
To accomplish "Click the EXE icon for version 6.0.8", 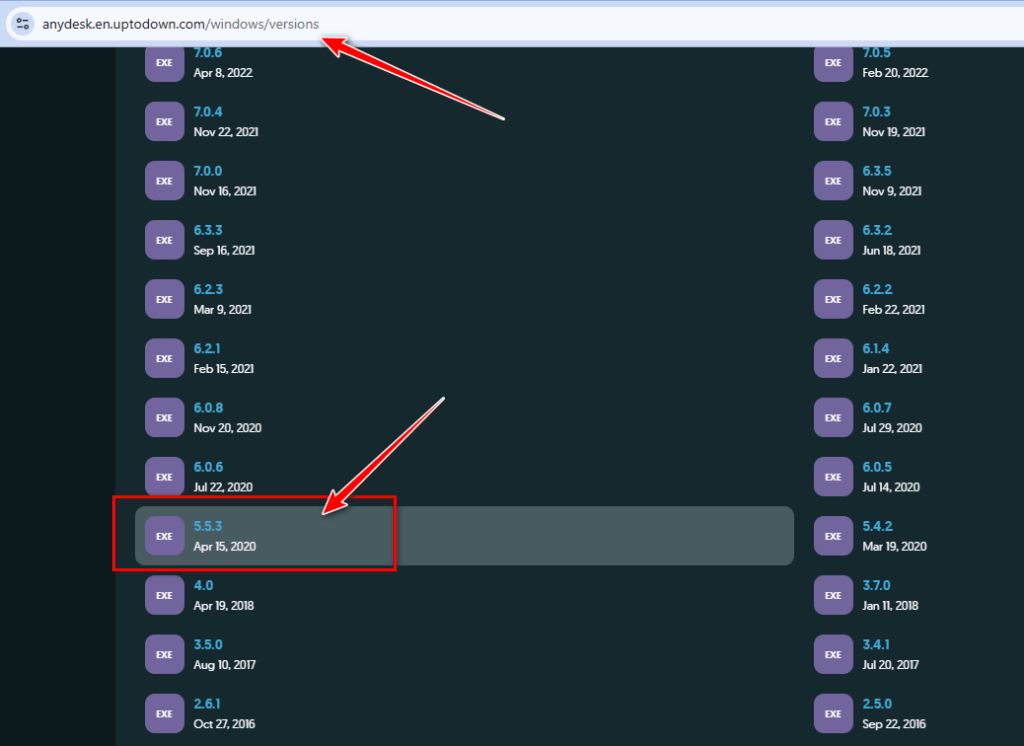I will (165, 417).
